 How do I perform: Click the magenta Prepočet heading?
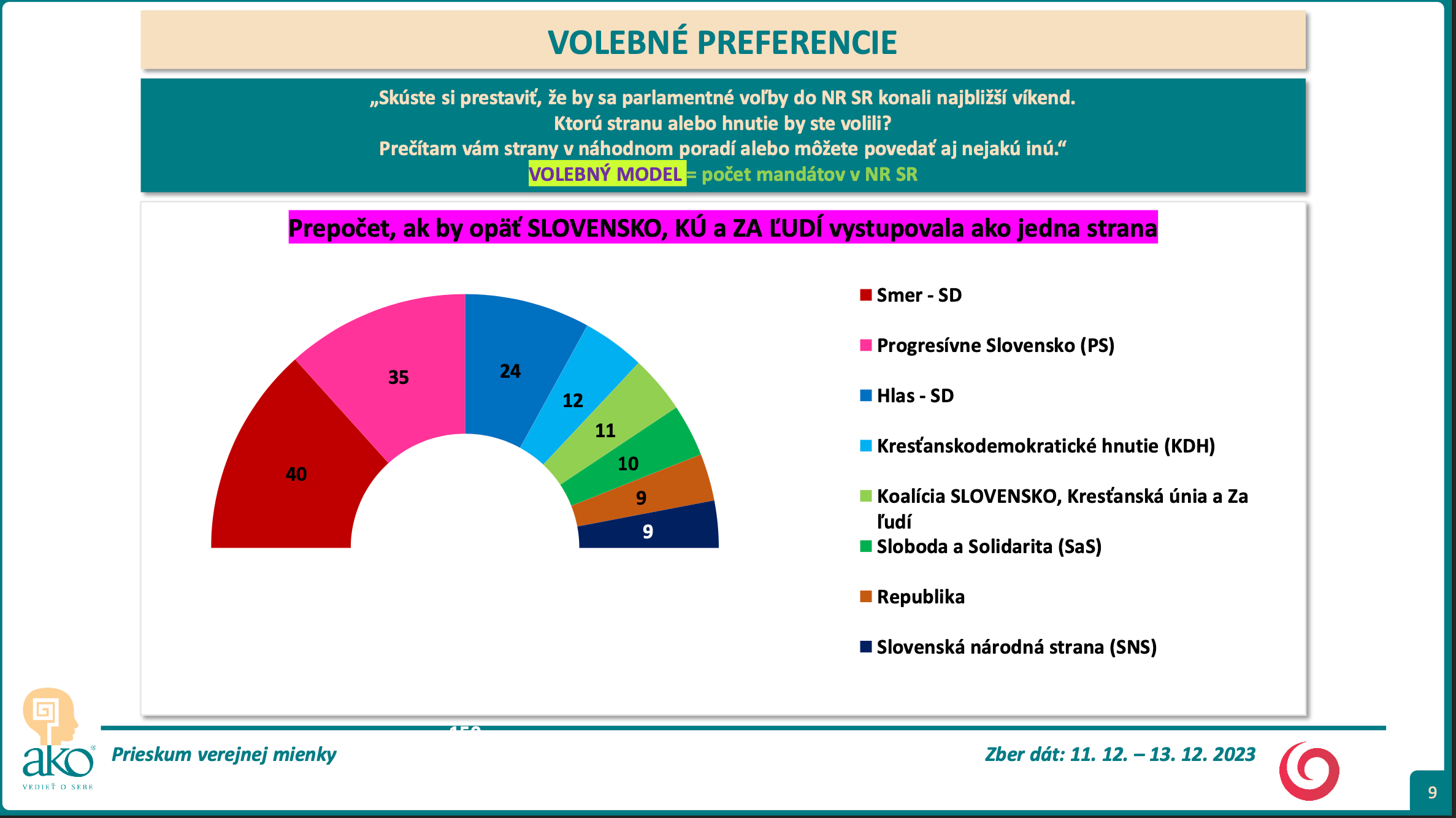722,228
